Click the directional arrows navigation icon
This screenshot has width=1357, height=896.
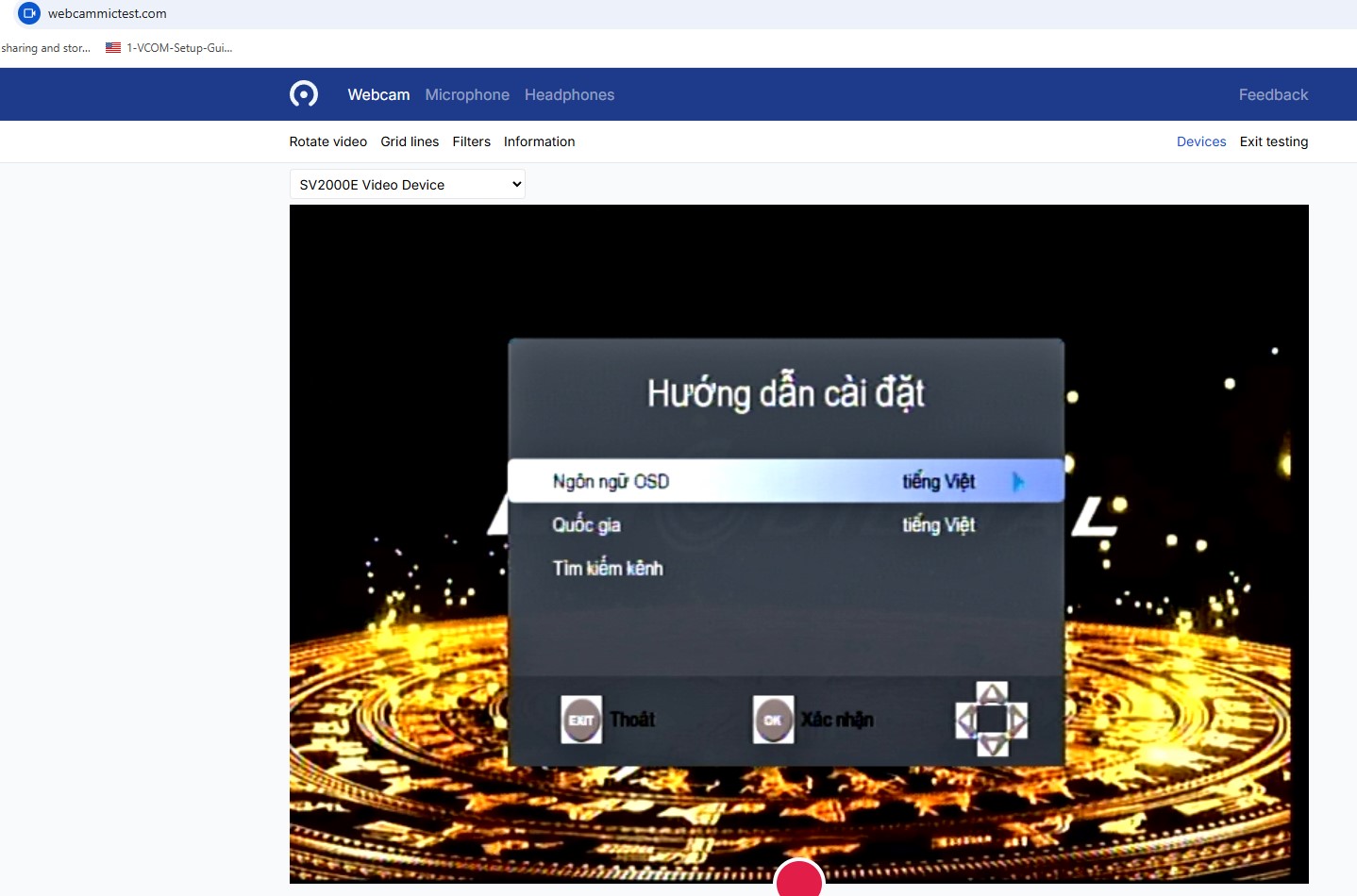[992, 720]
